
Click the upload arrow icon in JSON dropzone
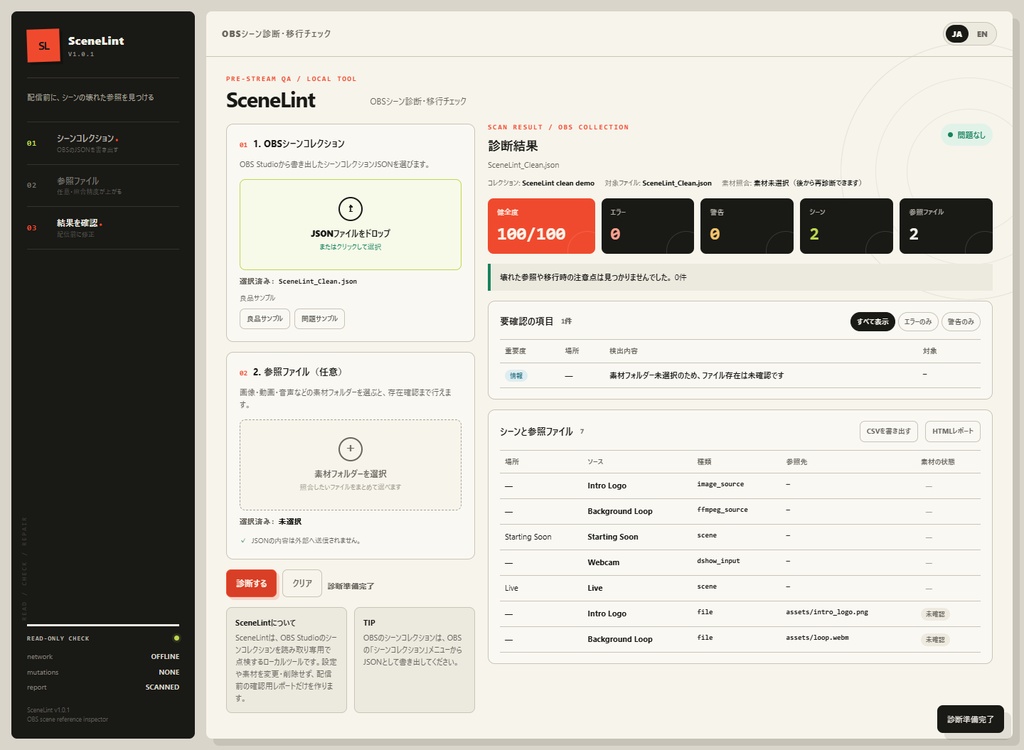[351, 209]
